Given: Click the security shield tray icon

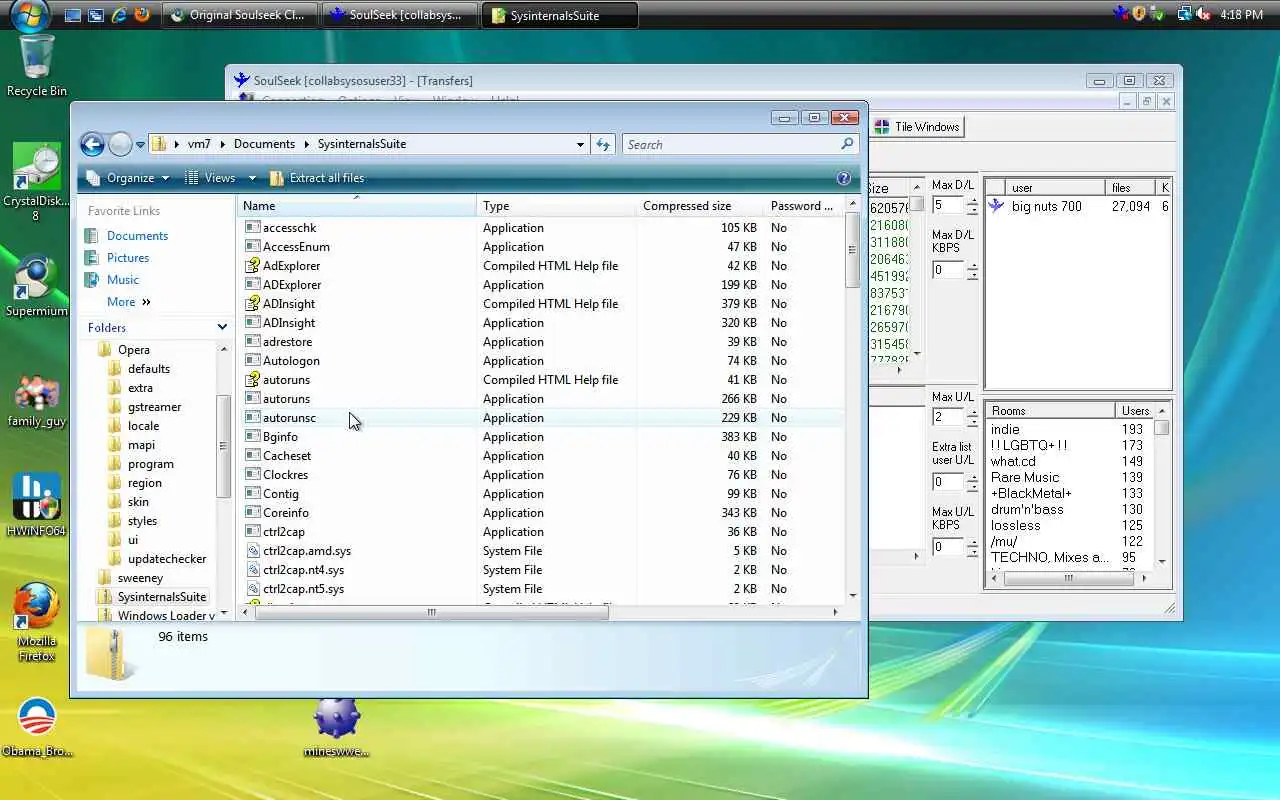Looking at the screenshot, I should pyautogui.click(x=1138, y=15).
